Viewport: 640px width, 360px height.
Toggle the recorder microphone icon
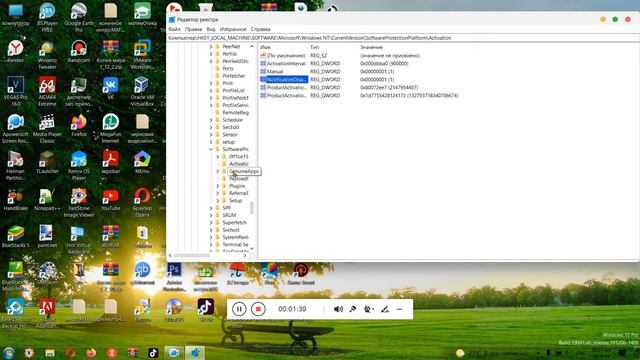click(x=353, y=309)
